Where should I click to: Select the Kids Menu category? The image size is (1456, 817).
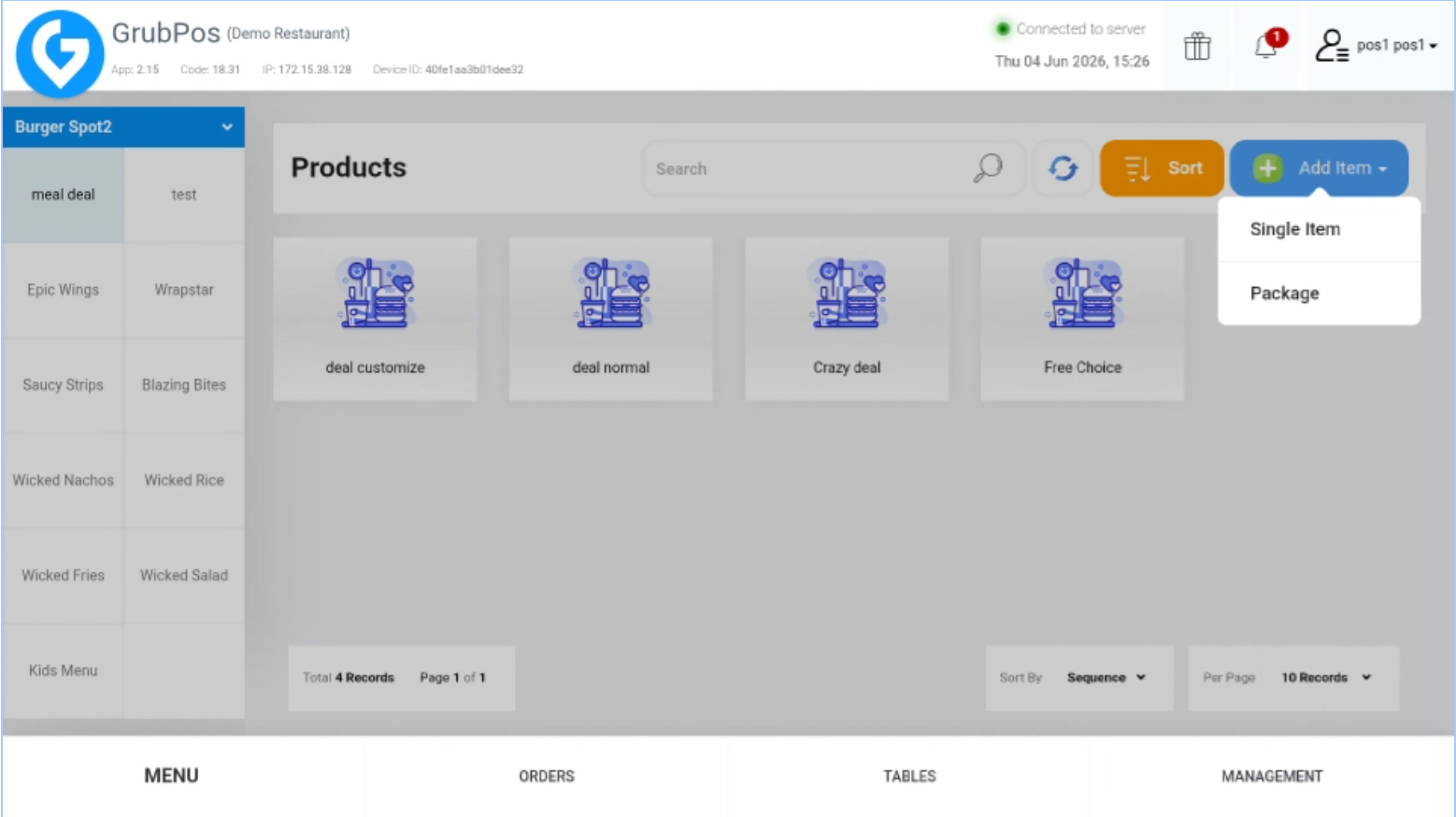63,670
